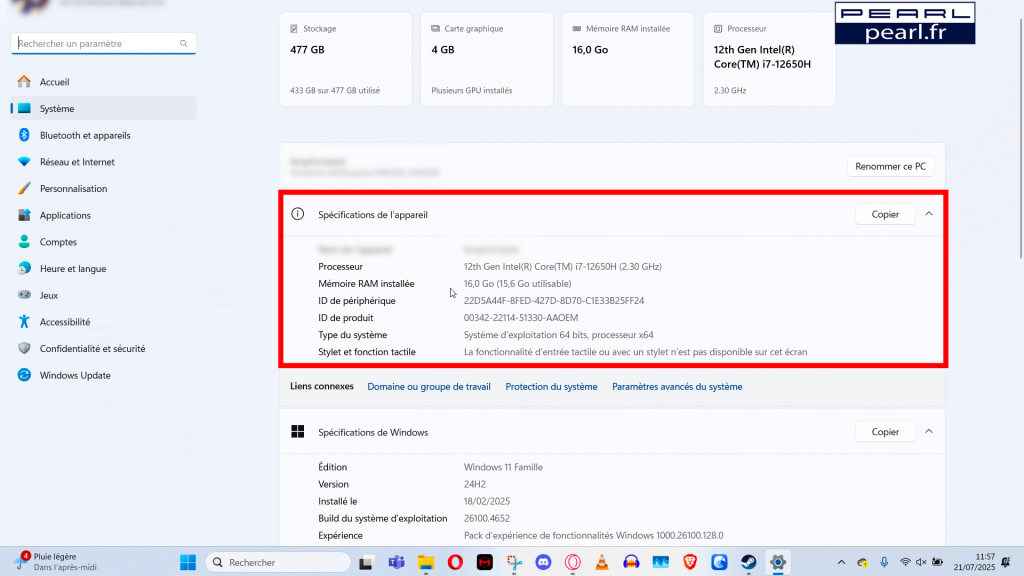Open Confidentialité et sécurité section
1024x576 pixels.
tap(104, 349)
